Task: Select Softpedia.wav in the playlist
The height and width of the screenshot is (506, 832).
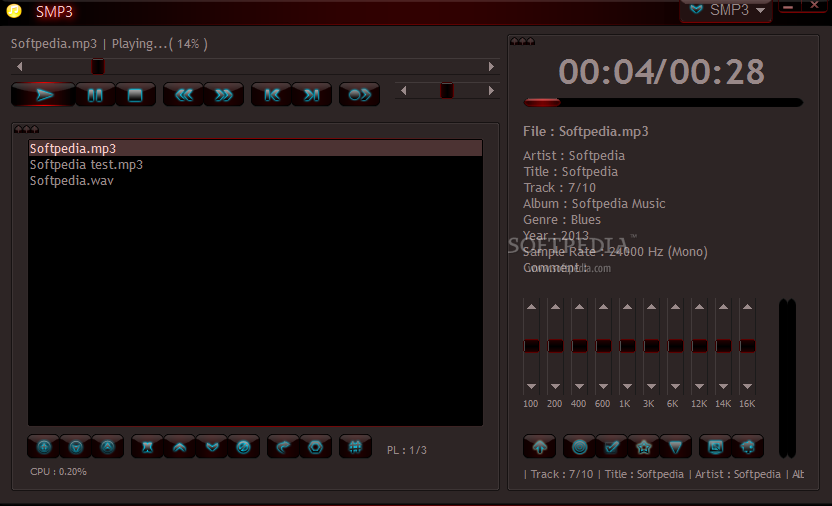Action: click(255, 180)
